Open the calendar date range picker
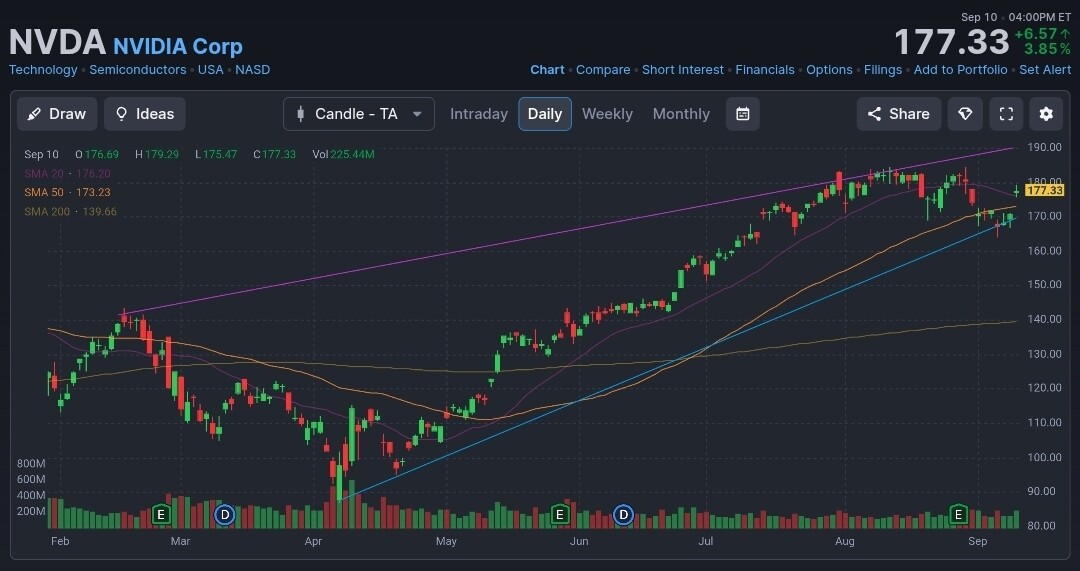Screen dimensions: 1080x571 (x=742, y=114)
